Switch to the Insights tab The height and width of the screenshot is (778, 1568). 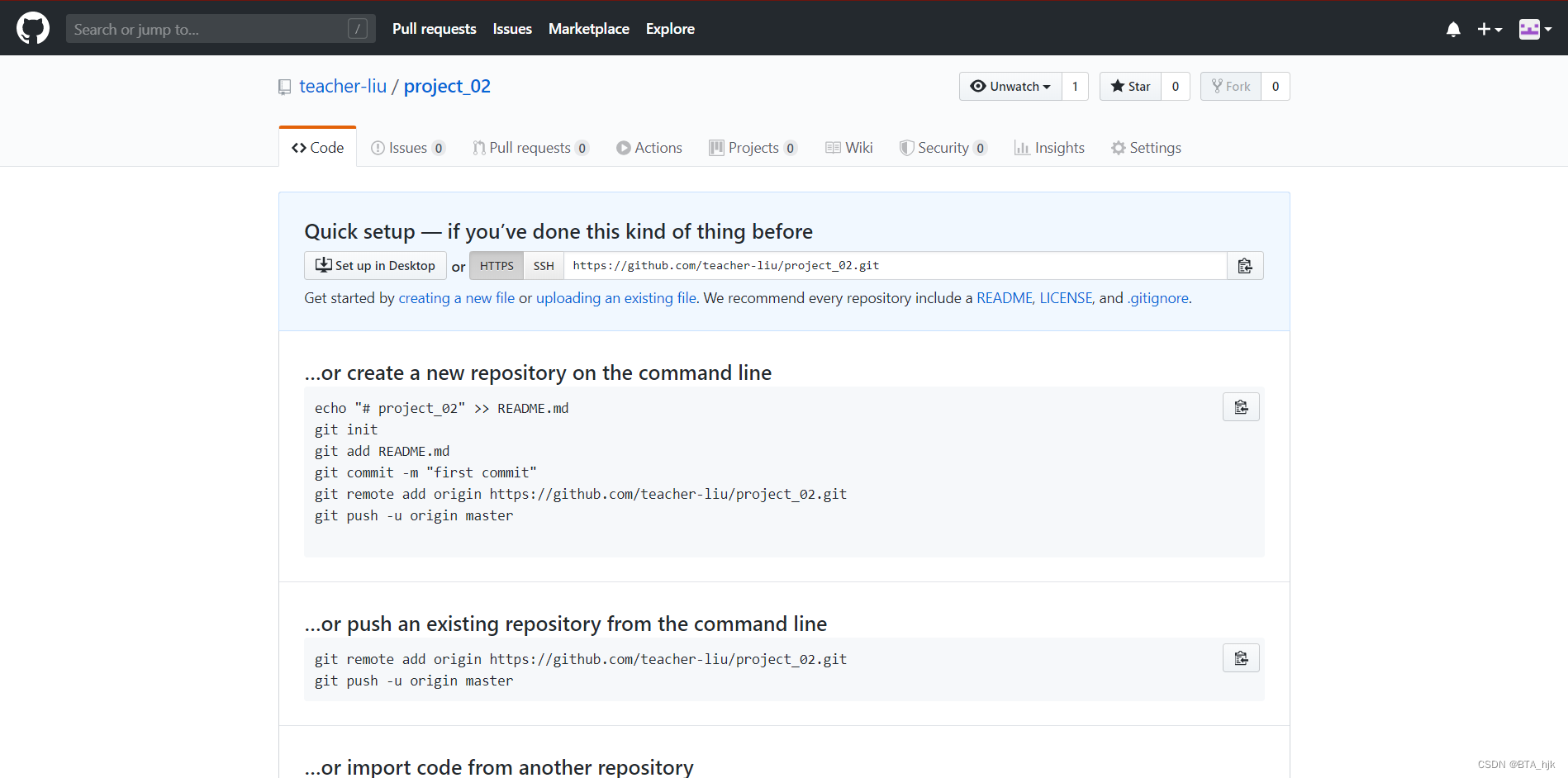pyautogui.click(x=1049, y=148)
